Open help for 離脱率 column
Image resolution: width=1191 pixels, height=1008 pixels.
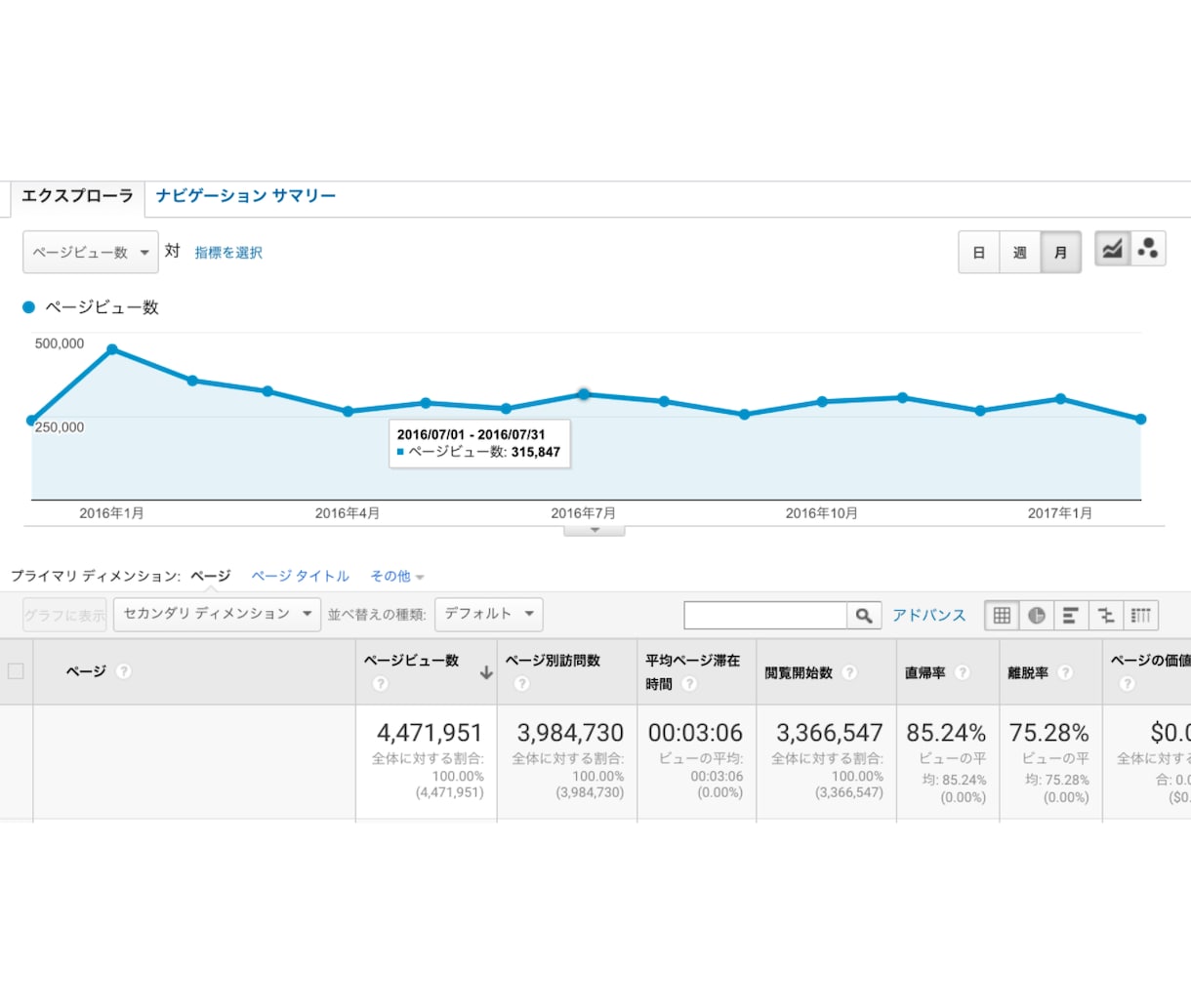tap(1065, 672)
